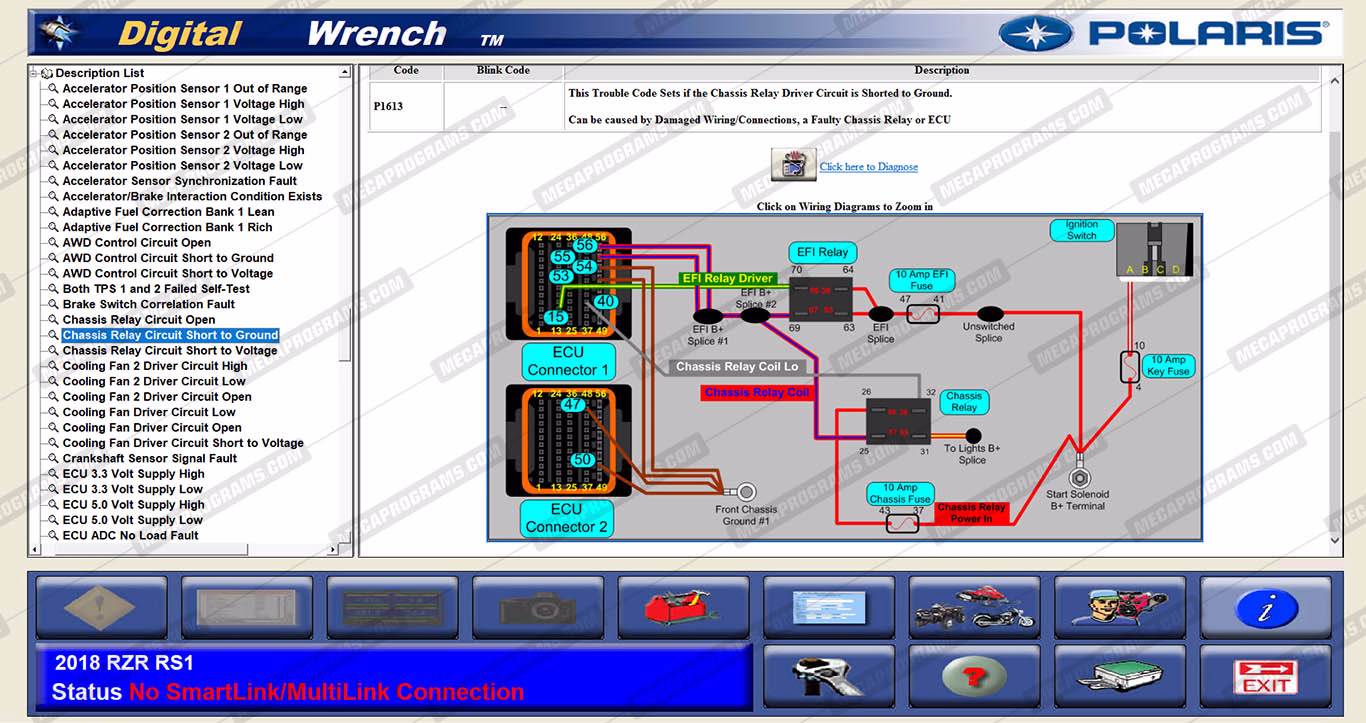1366x723 pixels.
Task: Click description list horizontal scrollbar left arrow
Action: [34, 550]
